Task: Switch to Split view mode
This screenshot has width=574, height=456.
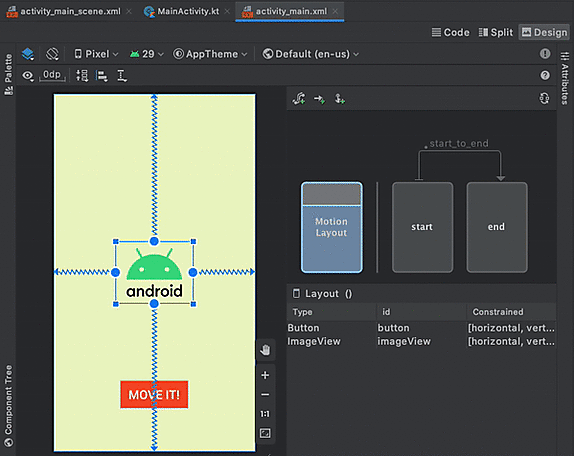Action: [496, 33]
